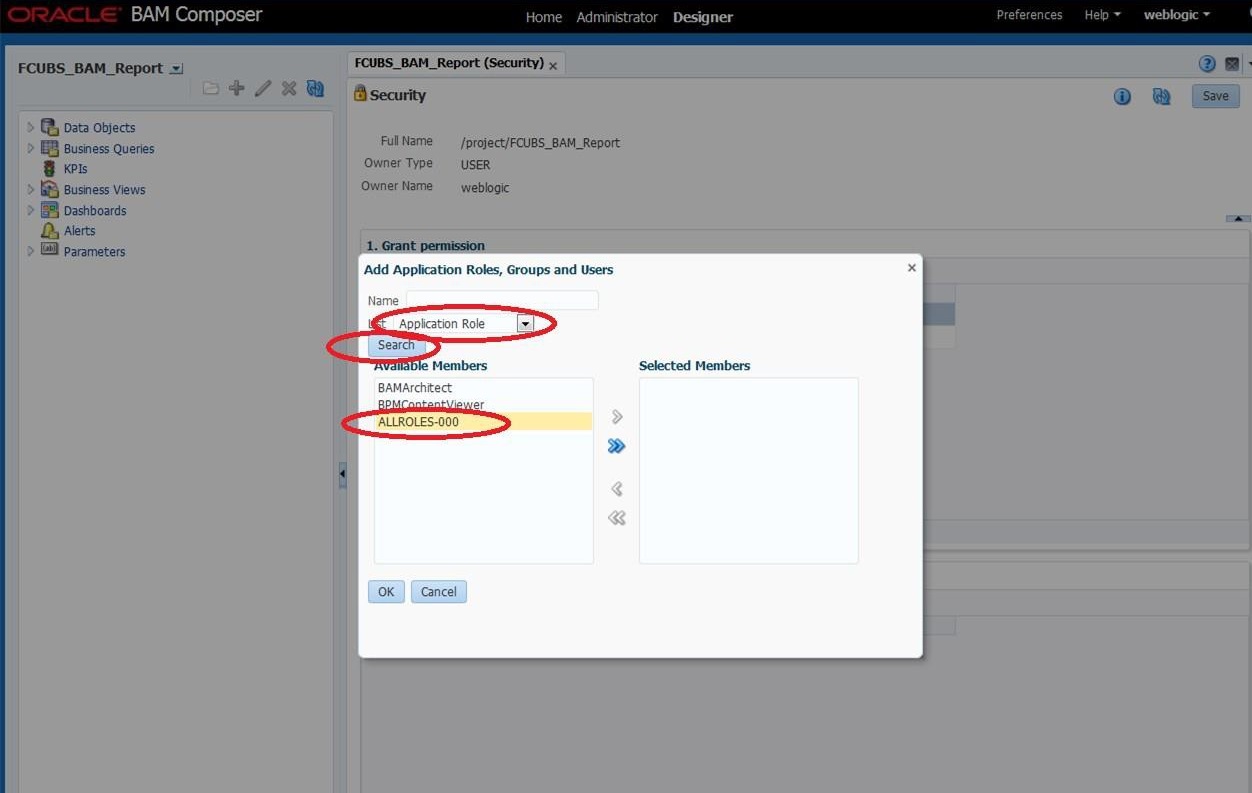Screen dimensions: 1252x793
Task: Expand the Data Objects tree node
Action: (x=30, y=127)
